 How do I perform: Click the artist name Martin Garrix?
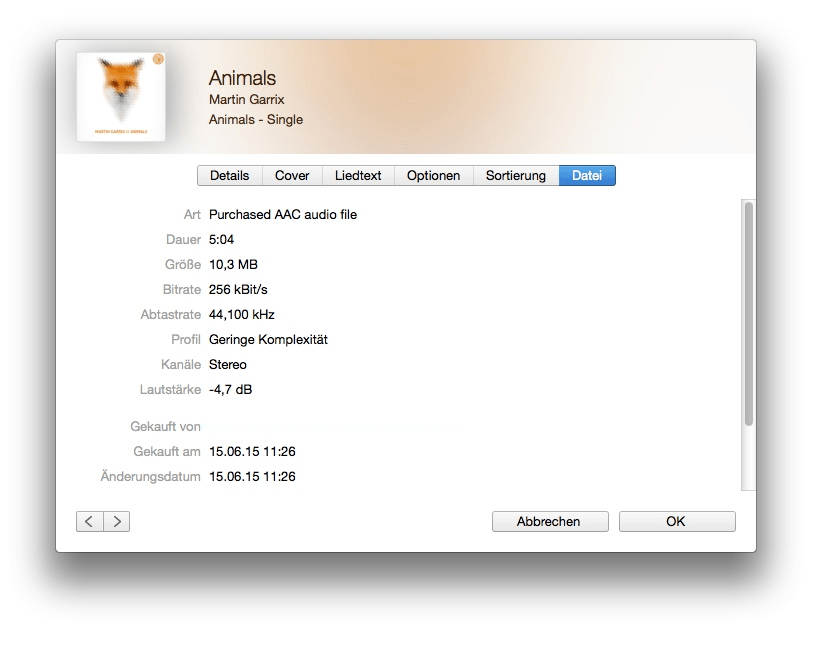click(x=247, y=100)
